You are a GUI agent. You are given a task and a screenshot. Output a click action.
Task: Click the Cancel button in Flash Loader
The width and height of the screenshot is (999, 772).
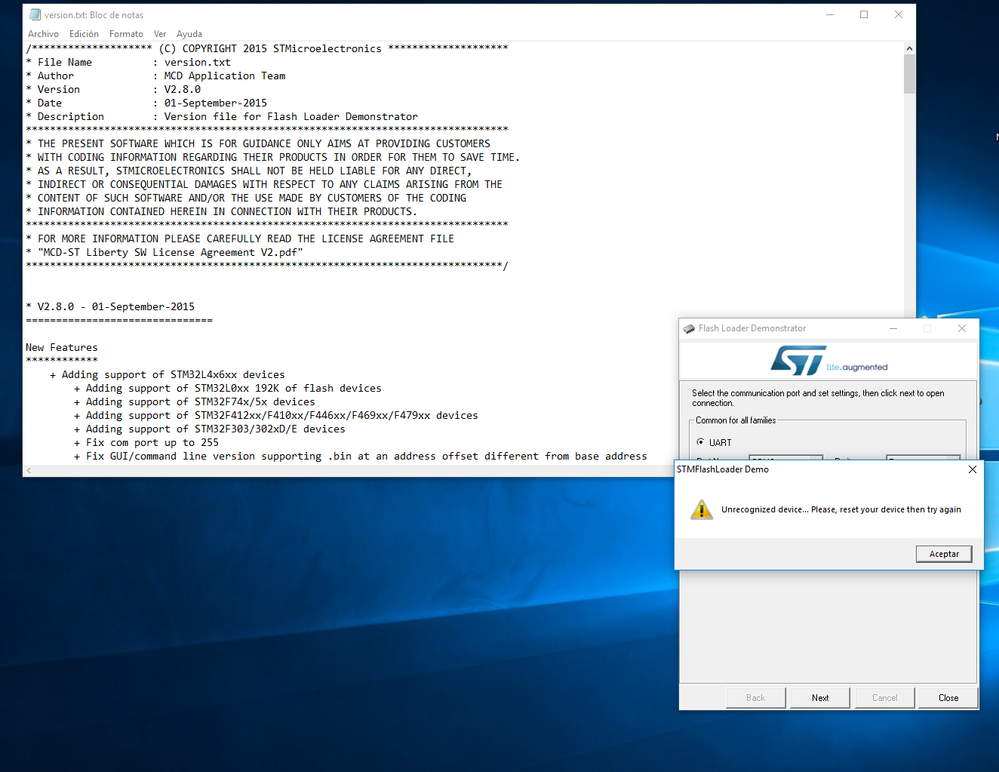[884, 698]
